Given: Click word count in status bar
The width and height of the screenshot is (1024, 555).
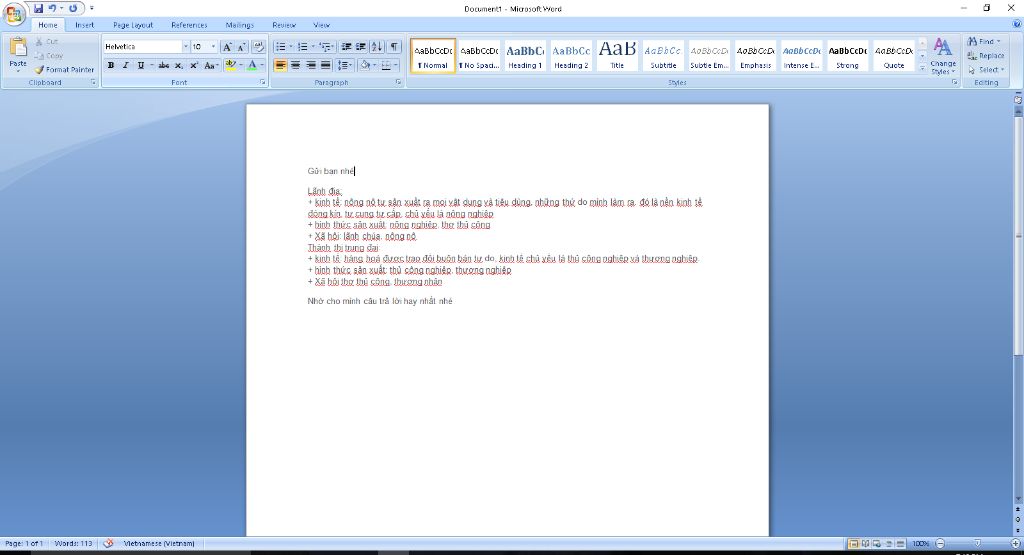Looking at the screenshot, I should (x=73, y=543).
